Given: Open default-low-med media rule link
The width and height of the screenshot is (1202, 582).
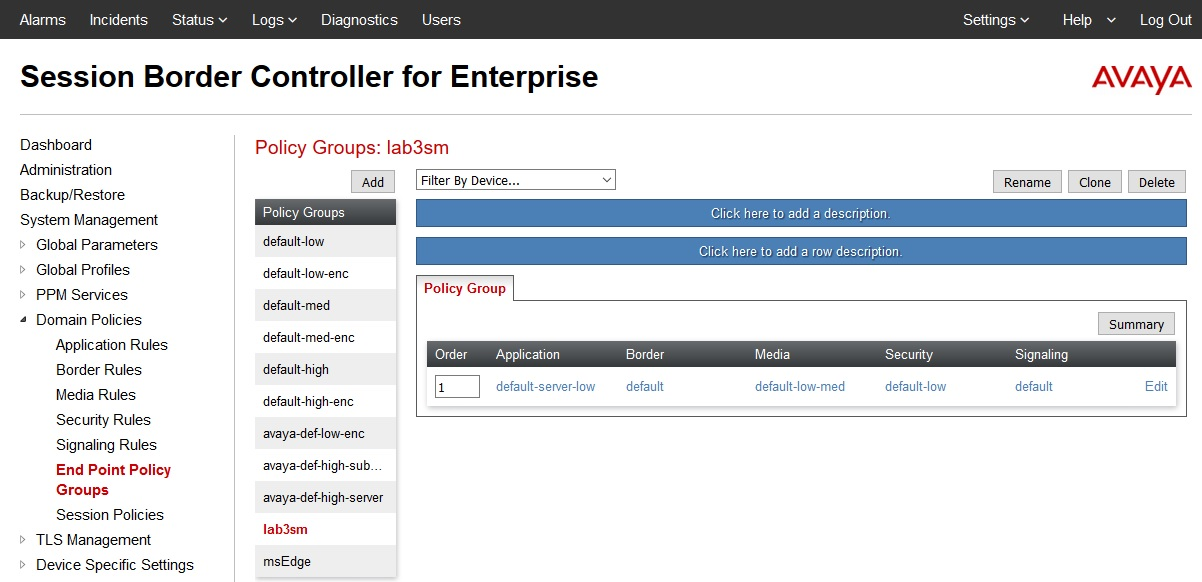Looking at the screenshot, I should (x=800, y=386).
